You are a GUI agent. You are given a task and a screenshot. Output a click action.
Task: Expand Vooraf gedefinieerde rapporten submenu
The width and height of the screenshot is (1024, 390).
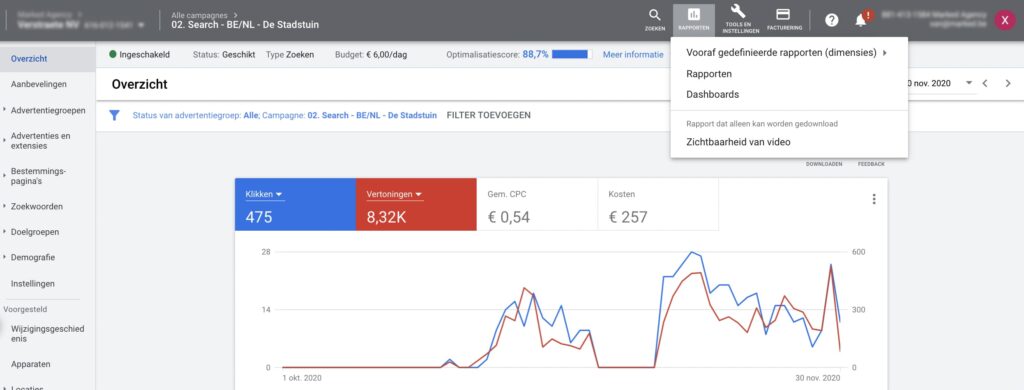tap(788, 53)
